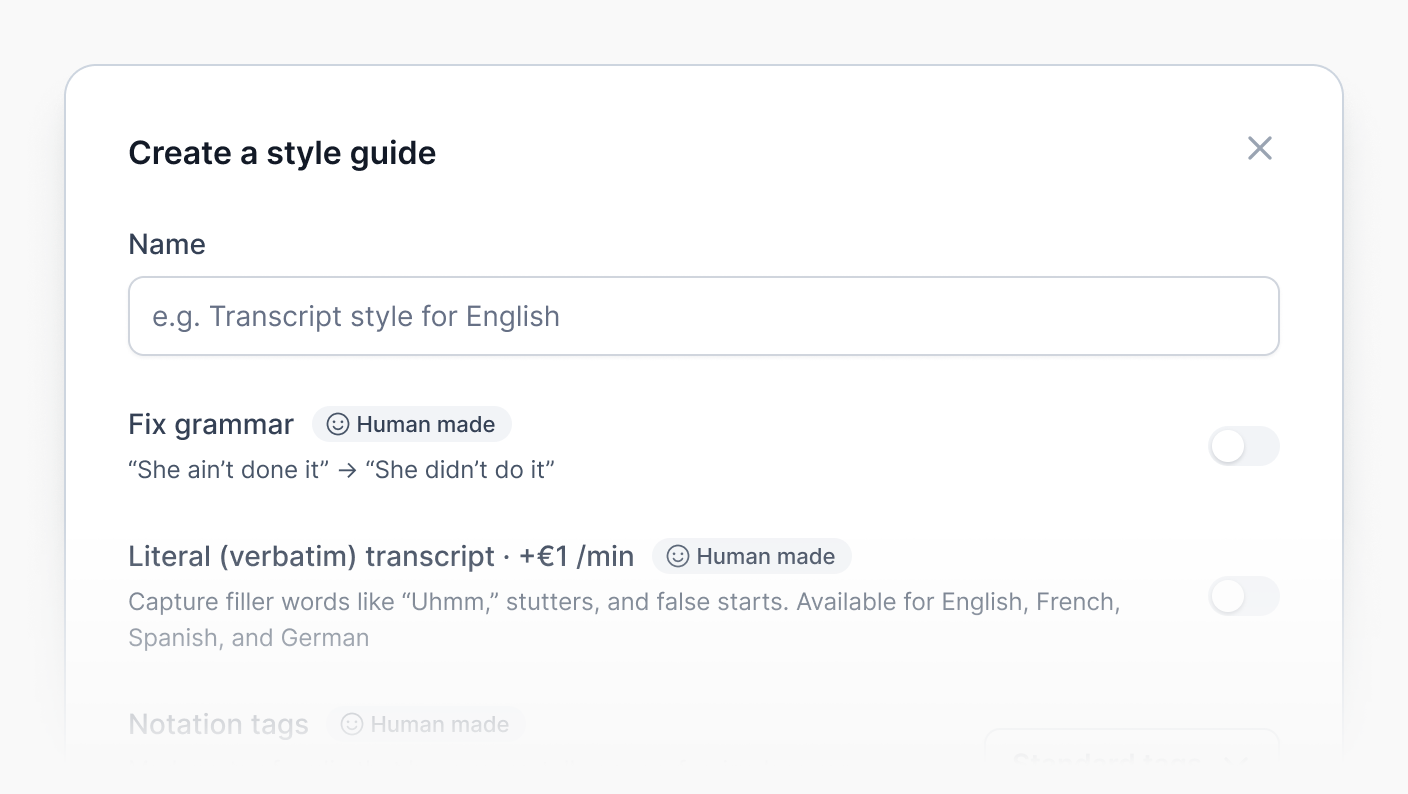Click the smiley icon beside Fix grammar

pyautogui.click(x=338, y=424)
